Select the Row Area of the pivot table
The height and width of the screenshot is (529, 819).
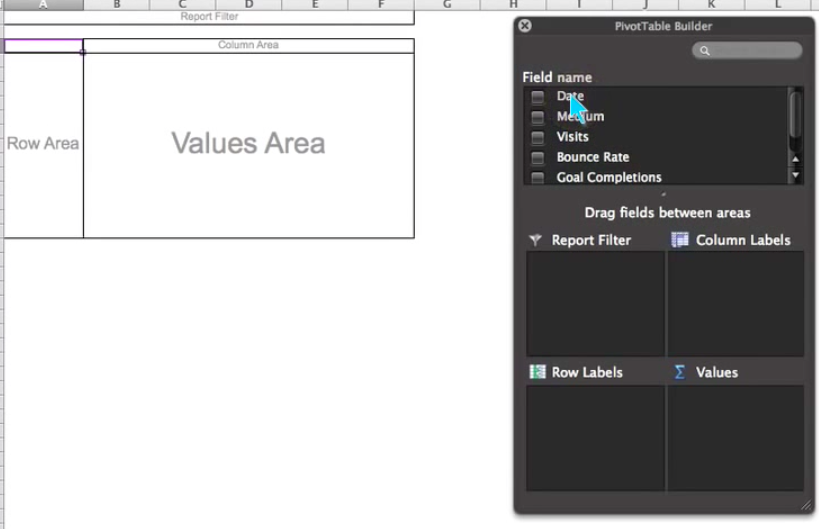[43, 144]
